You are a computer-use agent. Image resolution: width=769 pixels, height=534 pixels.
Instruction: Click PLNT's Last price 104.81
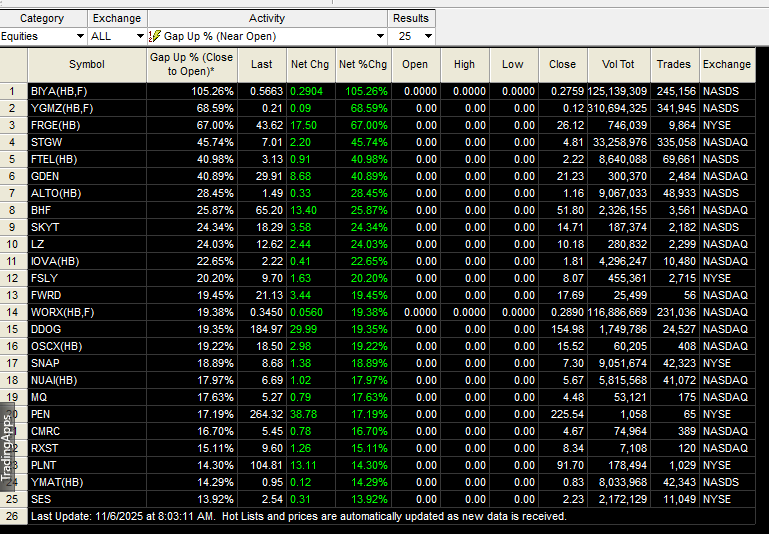267,465
